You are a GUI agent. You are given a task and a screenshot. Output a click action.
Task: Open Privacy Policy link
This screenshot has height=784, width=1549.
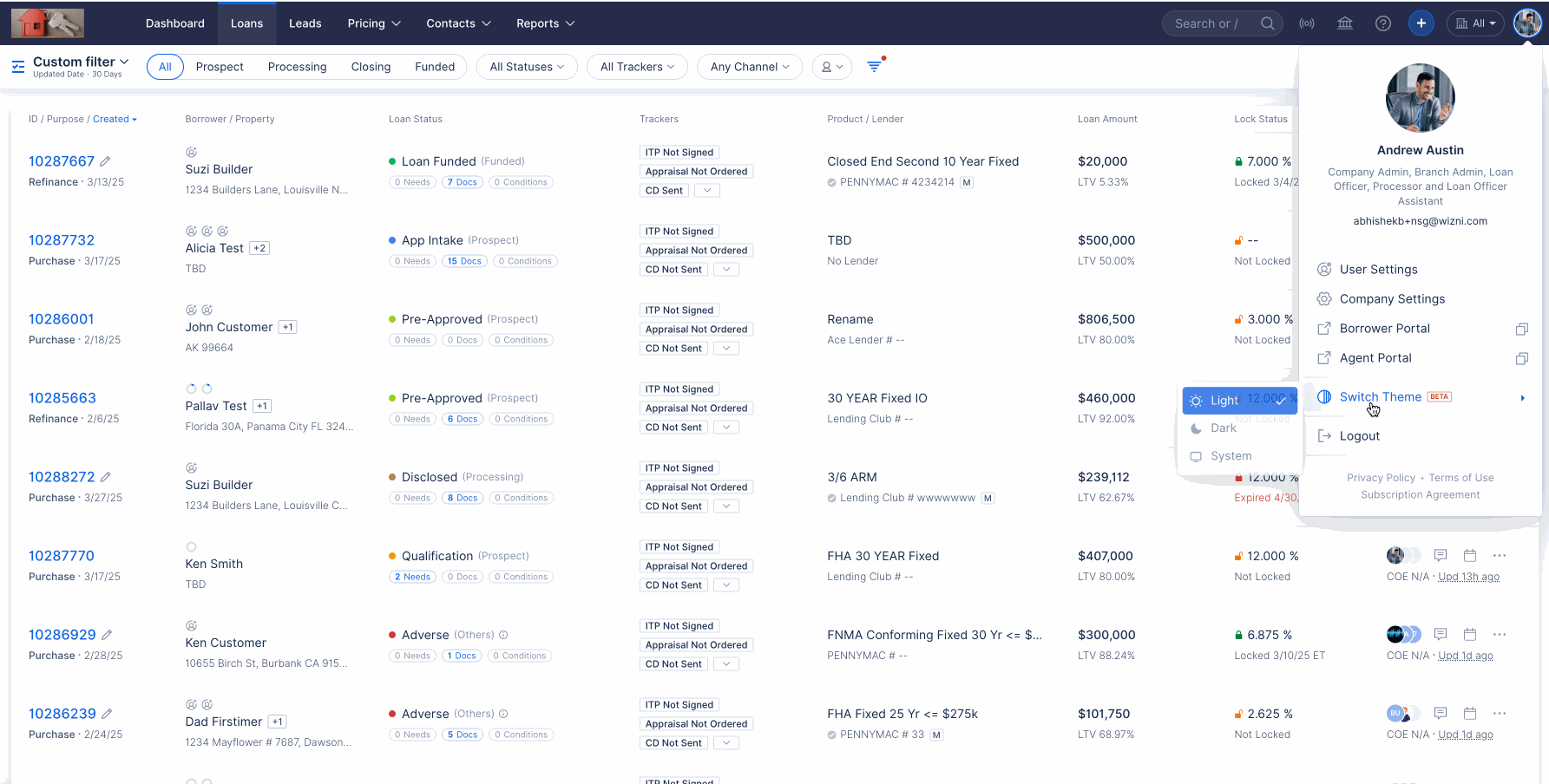[x=1381, y=478]
